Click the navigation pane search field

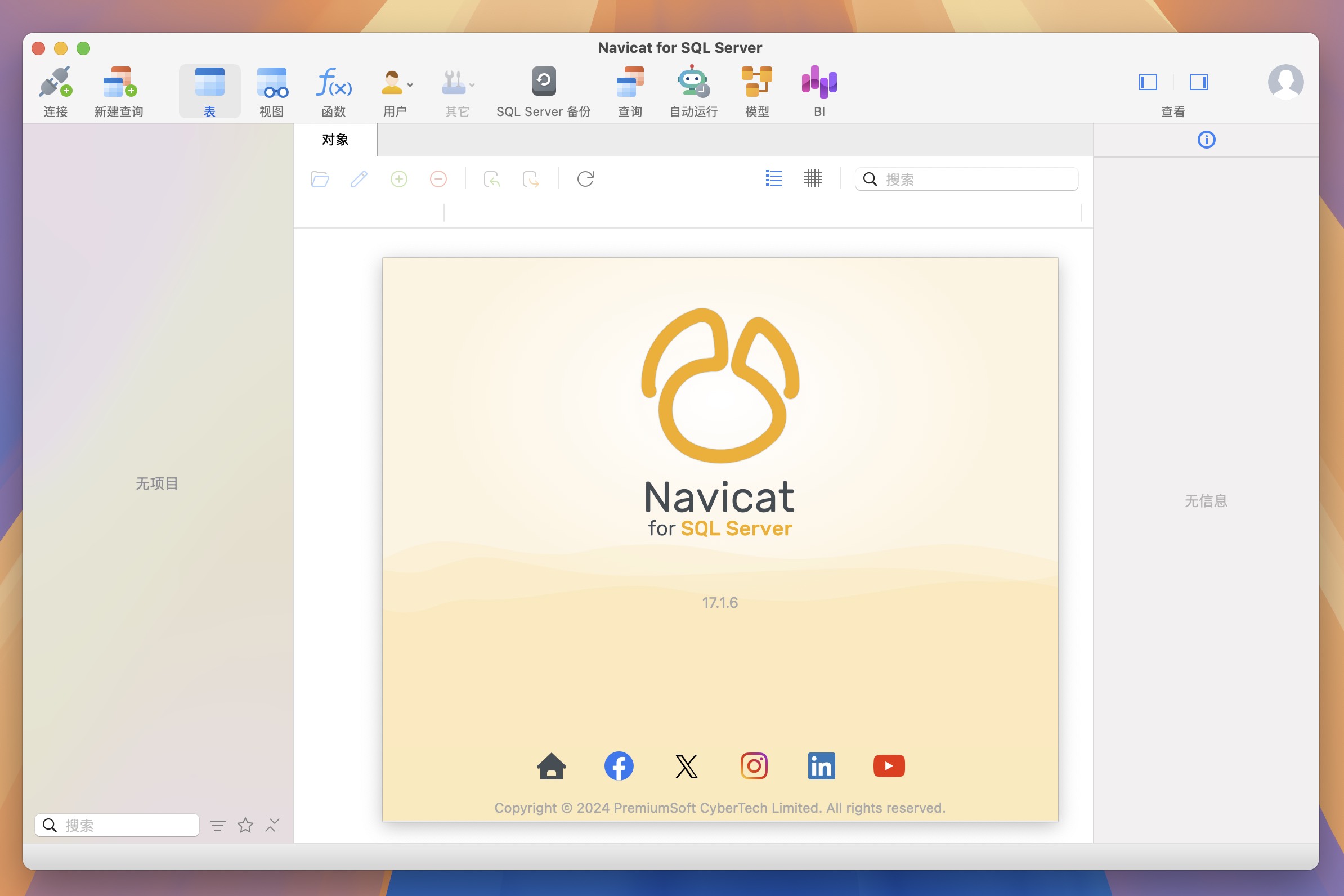coord(117,825)
